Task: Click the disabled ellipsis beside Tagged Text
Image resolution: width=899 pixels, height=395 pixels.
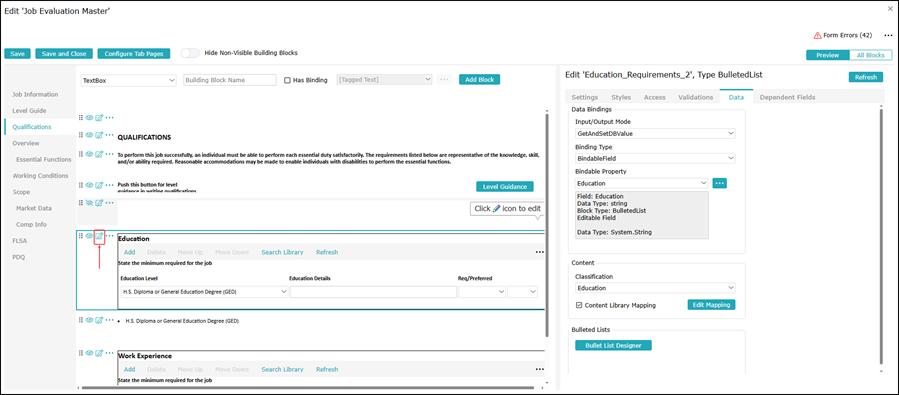Action: 444,80
